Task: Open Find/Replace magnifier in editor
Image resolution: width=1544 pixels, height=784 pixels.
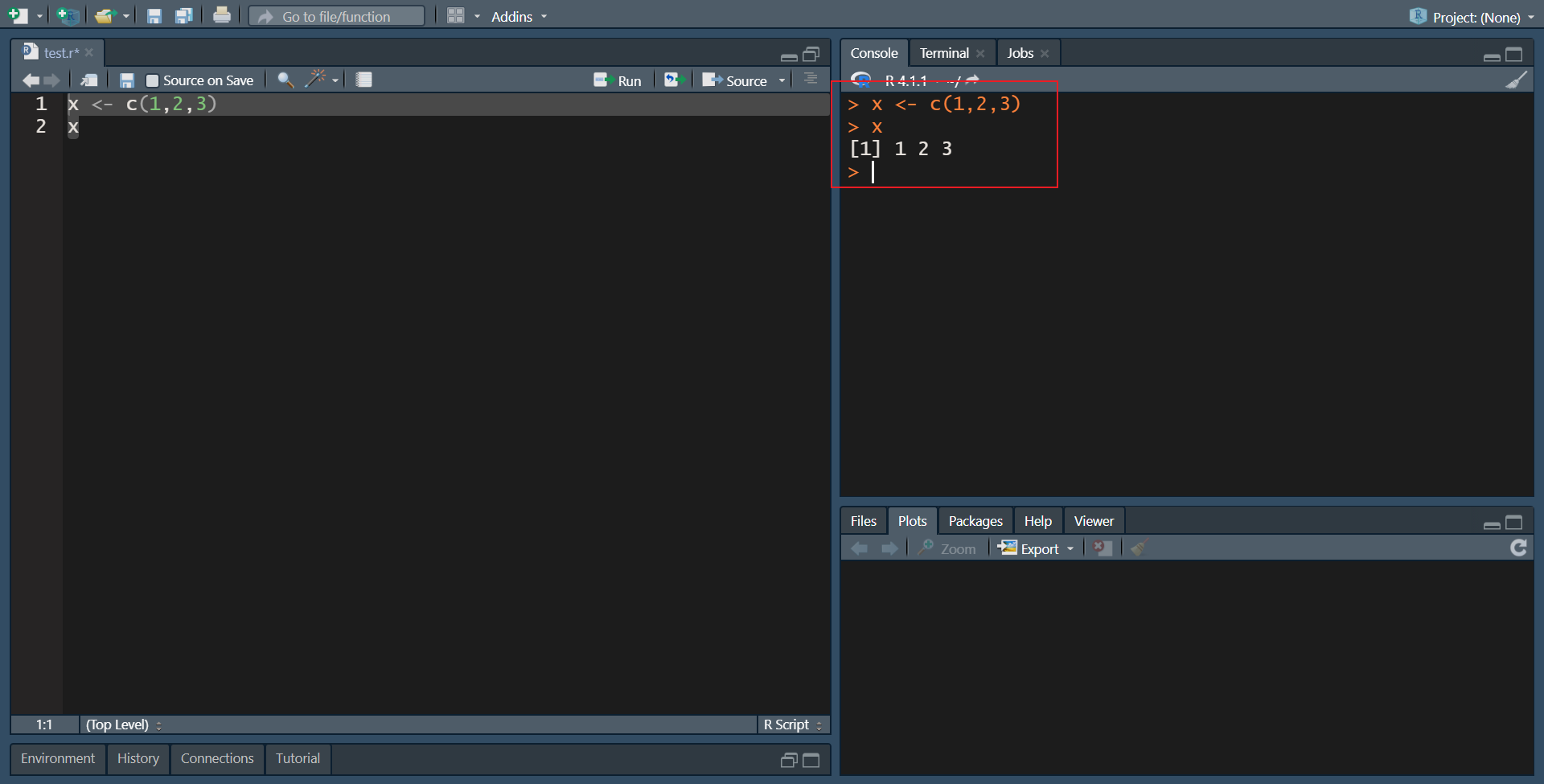Action: click(x=285, y=80)
